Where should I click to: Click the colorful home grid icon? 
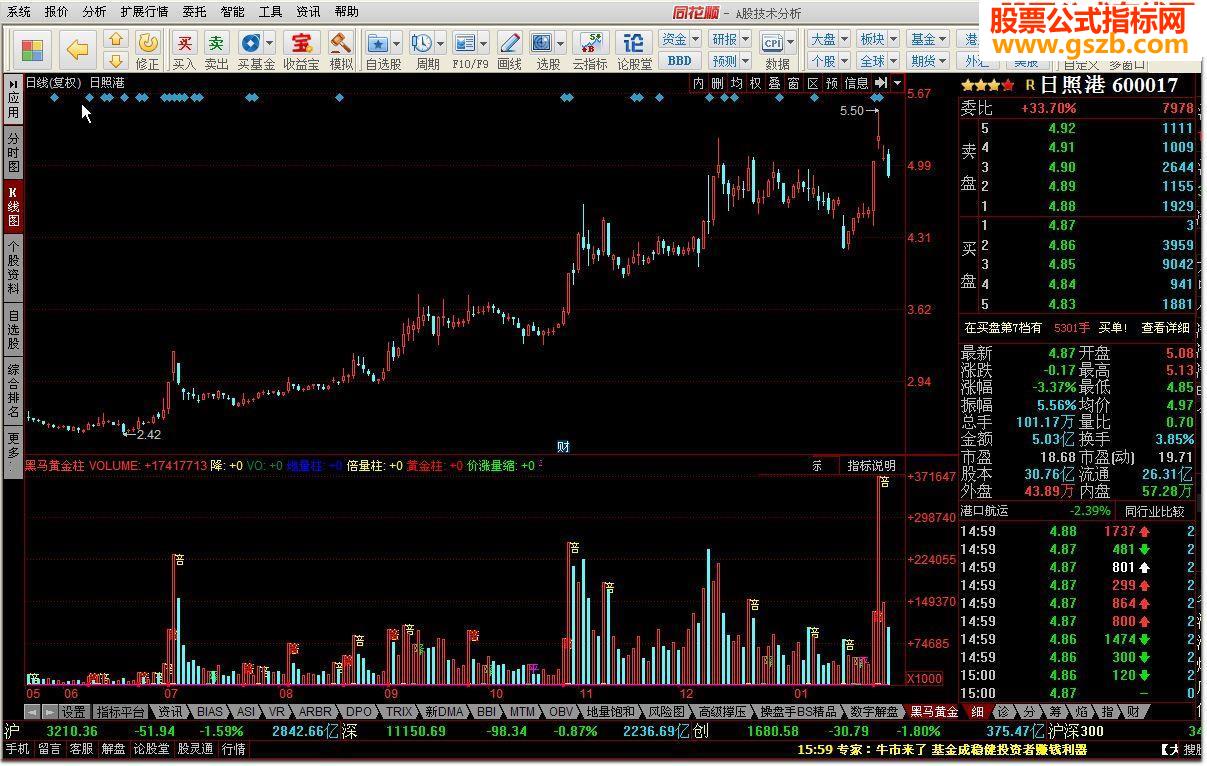tap(32, 49)
